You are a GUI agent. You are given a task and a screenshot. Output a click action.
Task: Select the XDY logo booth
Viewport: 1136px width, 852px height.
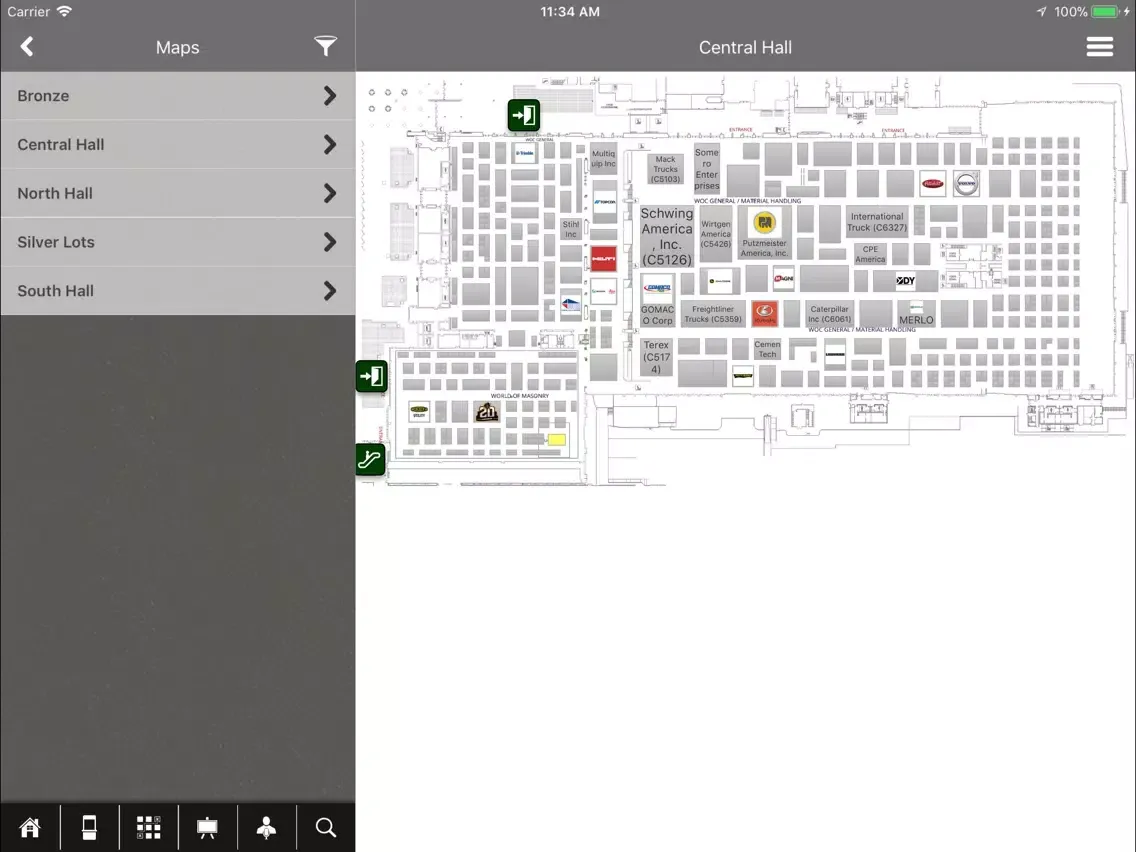(906, 280)
